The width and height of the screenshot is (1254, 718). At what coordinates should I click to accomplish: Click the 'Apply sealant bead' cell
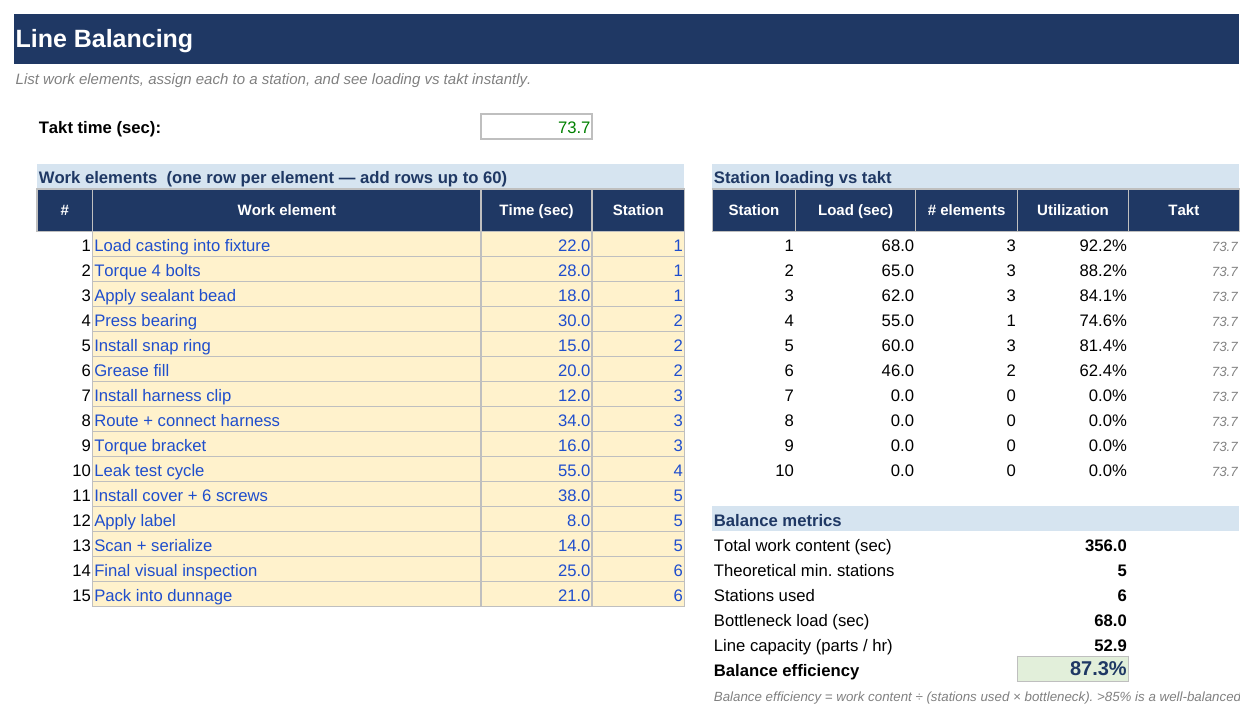point(286,295)
